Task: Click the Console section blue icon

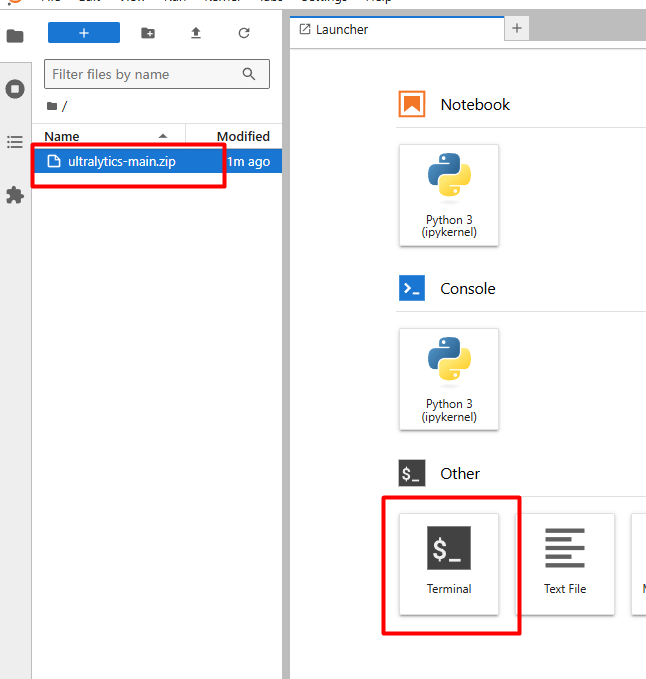Action: [x=412, y=288]
